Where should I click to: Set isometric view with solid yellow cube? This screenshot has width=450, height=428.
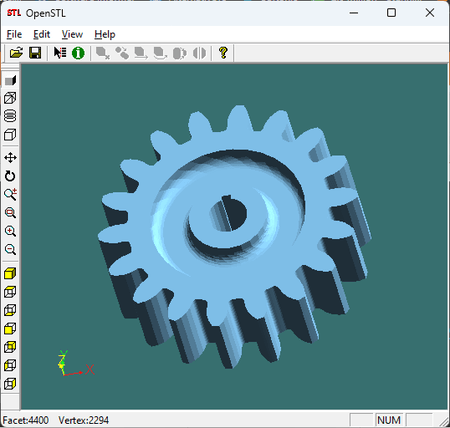pos(10,273)
